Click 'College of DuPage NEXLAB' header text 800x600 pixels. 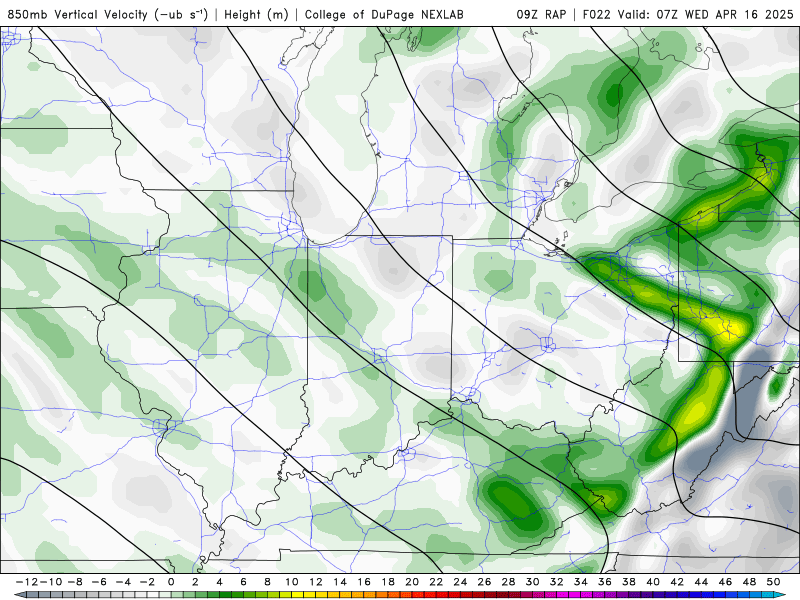(x=384, y=14)
